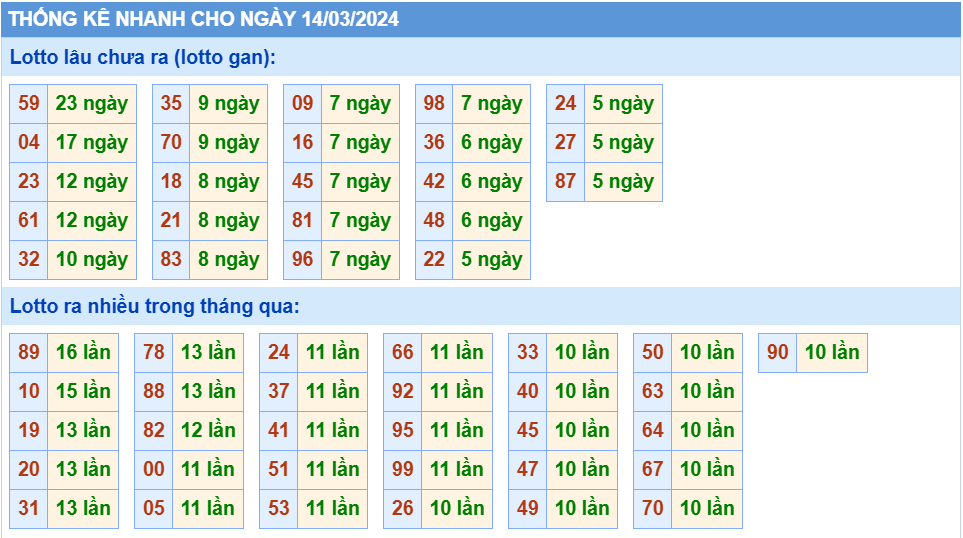Screen dimensions: 963x538
Task: Select number 61 beside "12 ngày"
Action: pos(29,221)
